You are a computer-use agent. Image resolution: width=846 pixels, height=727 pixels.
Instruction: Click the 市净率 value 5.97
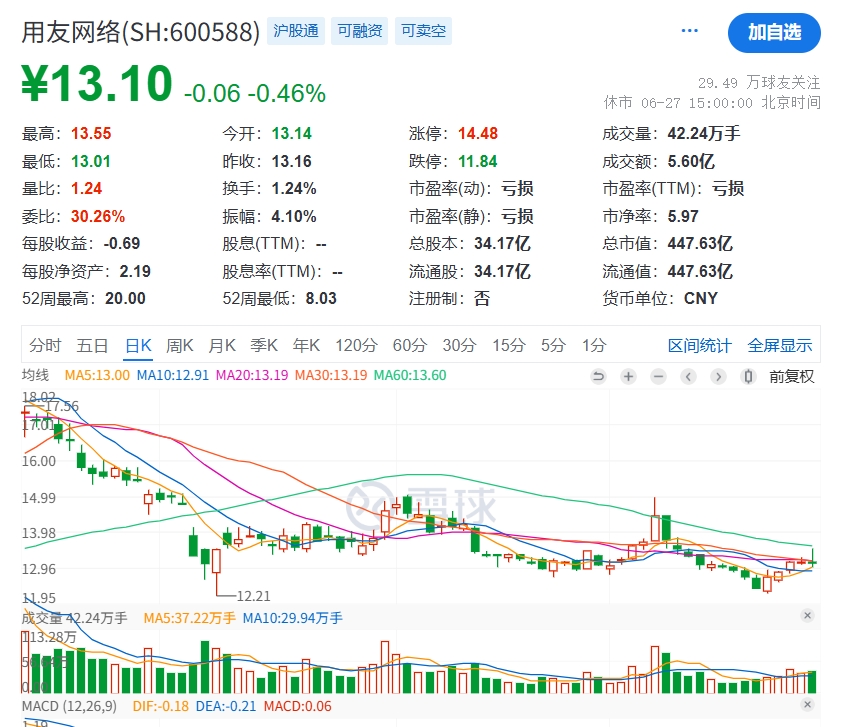coord(683,216)
